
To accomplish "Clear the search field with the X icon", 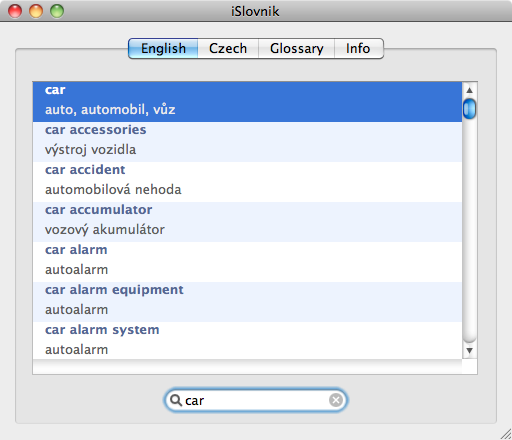I will tap(336, 400).
